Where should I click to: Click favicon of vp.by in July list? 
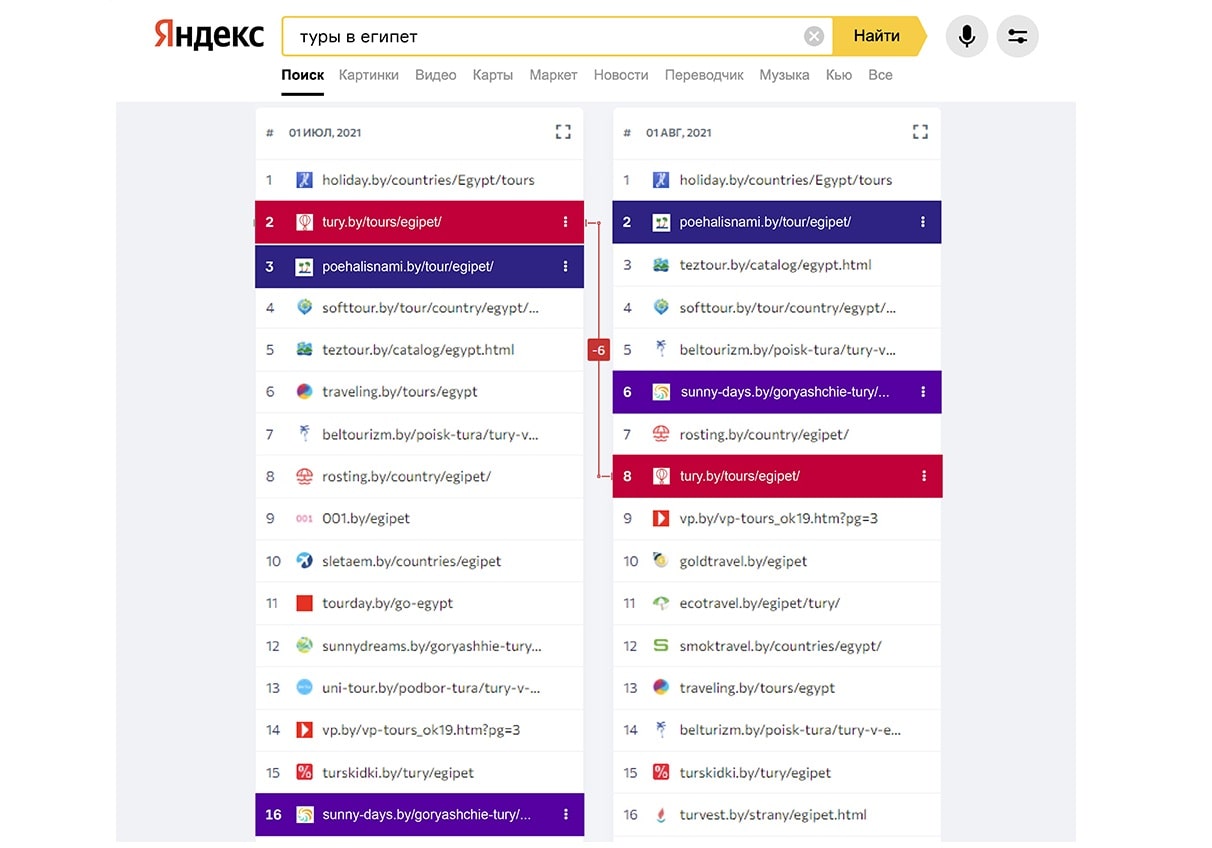pos(304,730)
